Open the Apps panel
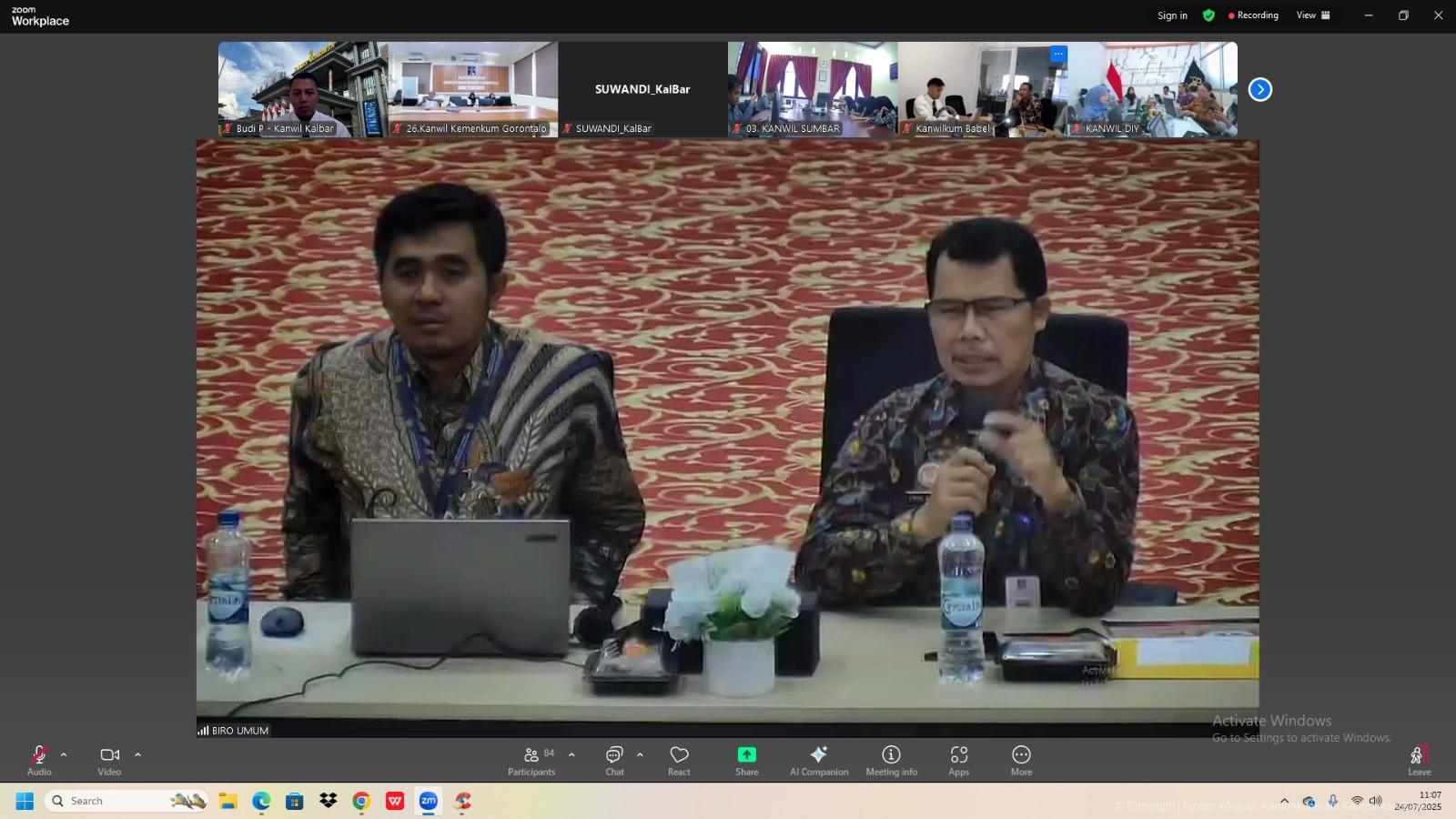The height and width of the screenshot is (819, 1456). point(958,760)
